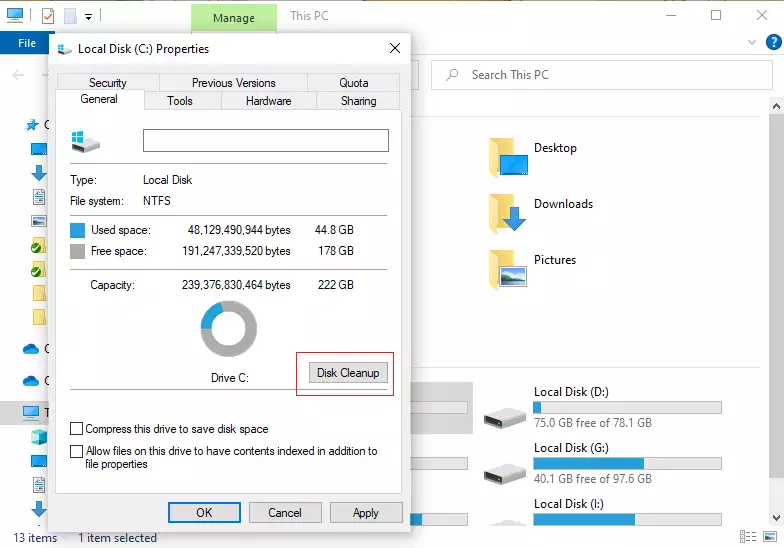Switch to details view icon
This screenshot has height=548, width=784.
pos(748,536)
